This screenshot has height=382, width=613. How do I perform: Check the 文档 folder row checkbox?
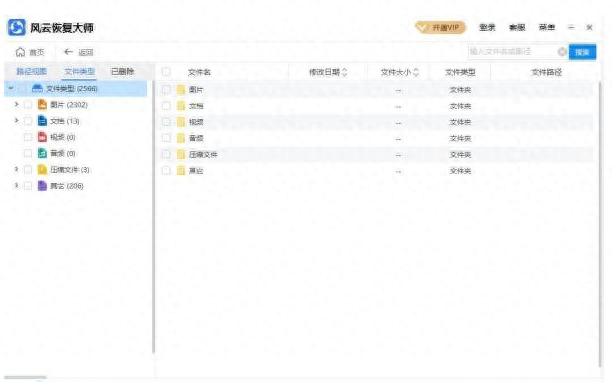click(x=166, y=106)
